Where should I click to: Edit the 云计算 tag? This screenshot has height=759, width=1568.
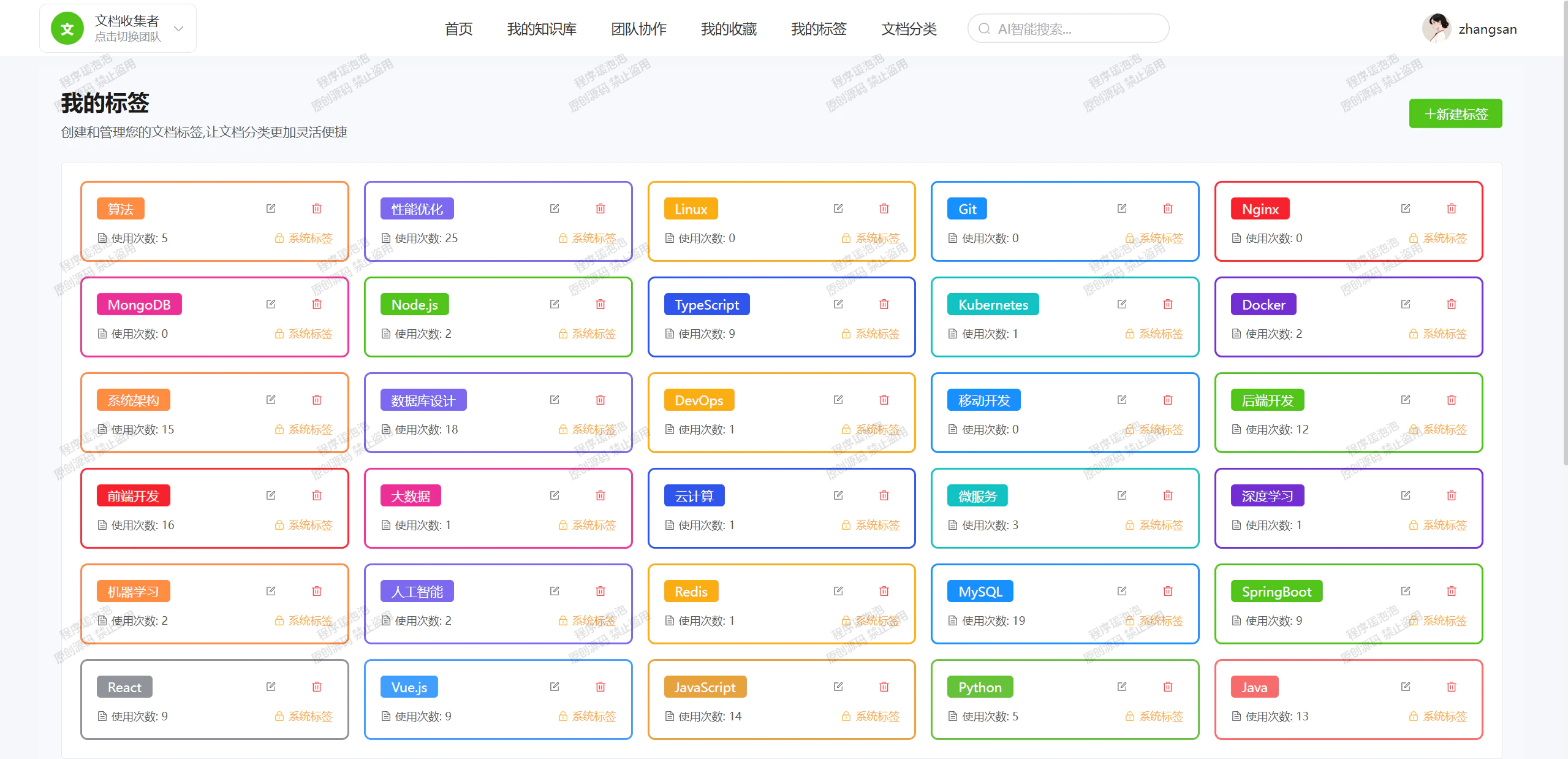[838, 495]
